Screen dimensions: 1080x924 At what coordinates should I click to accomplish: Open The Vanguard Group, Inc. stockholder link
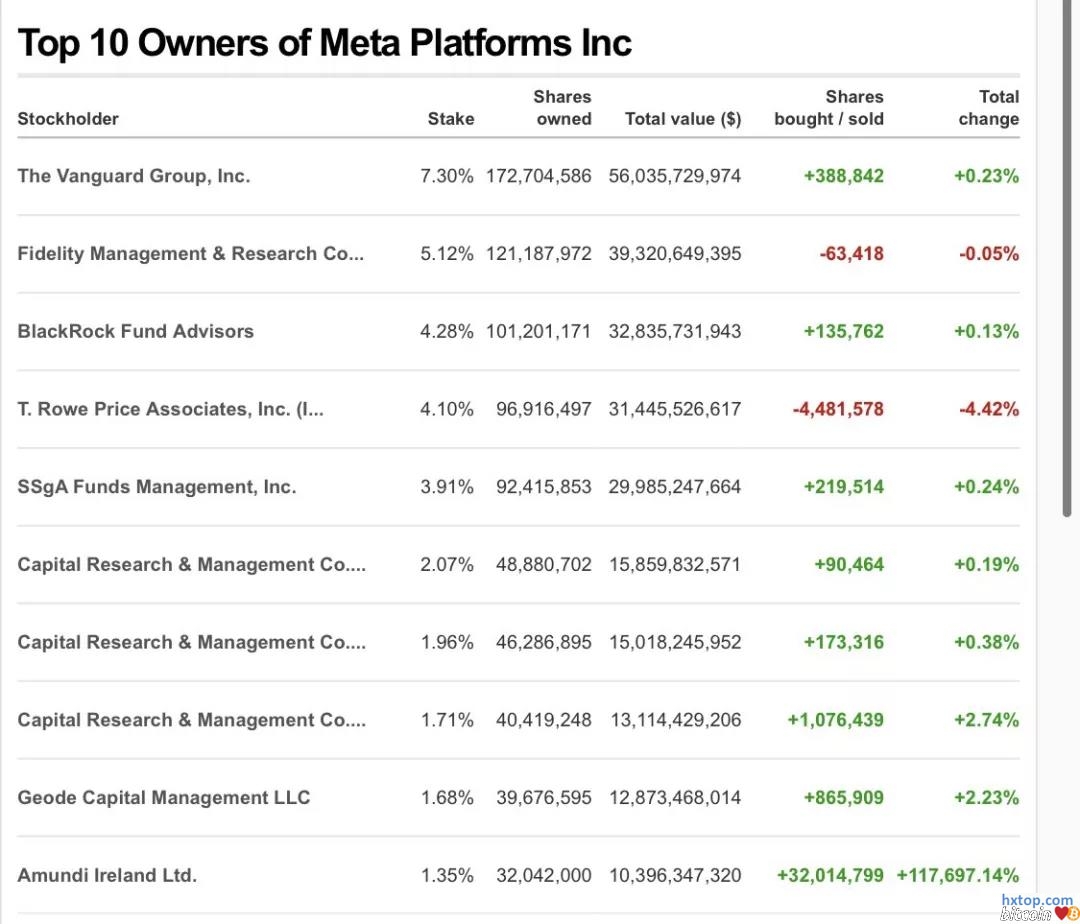point(134,176)
